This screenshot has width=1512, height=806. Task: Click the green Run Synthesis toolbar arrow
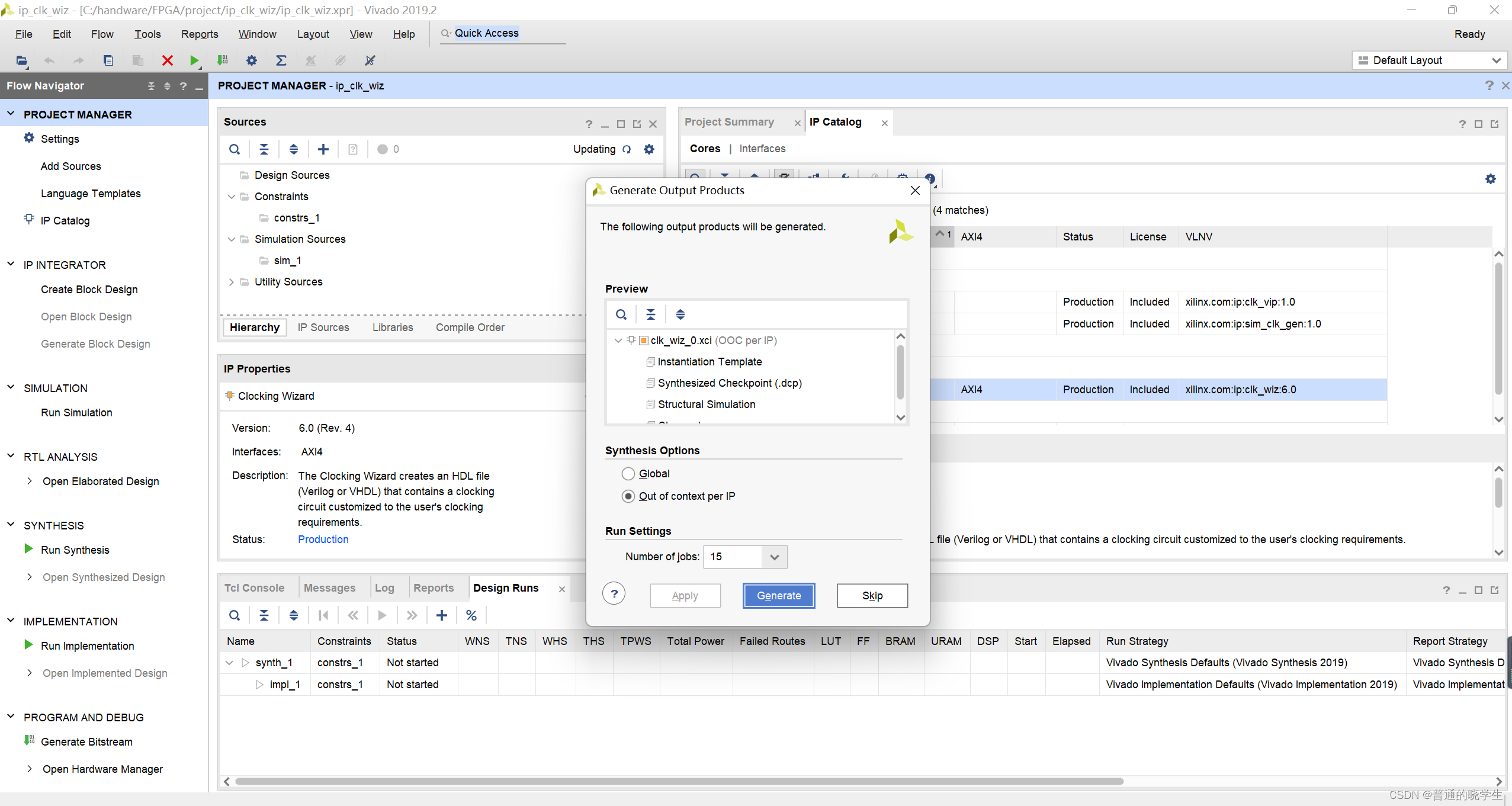194,60
